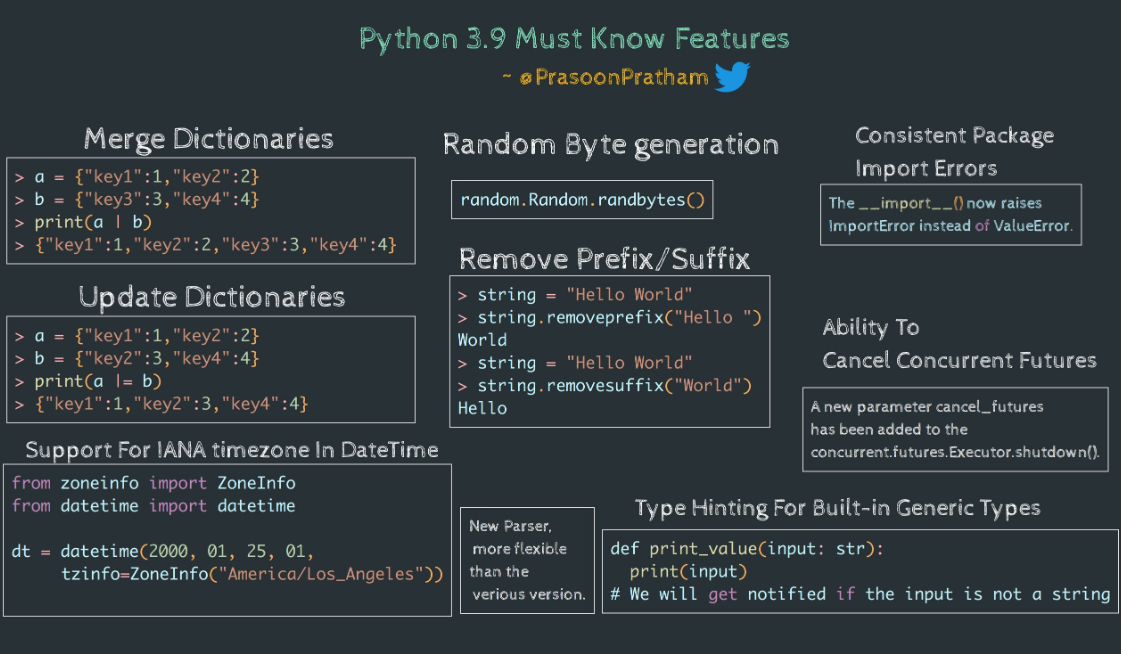The image size is (1121, 654).
Task: Open the @PrasoonPratham handle link
Action: point(613,78)
